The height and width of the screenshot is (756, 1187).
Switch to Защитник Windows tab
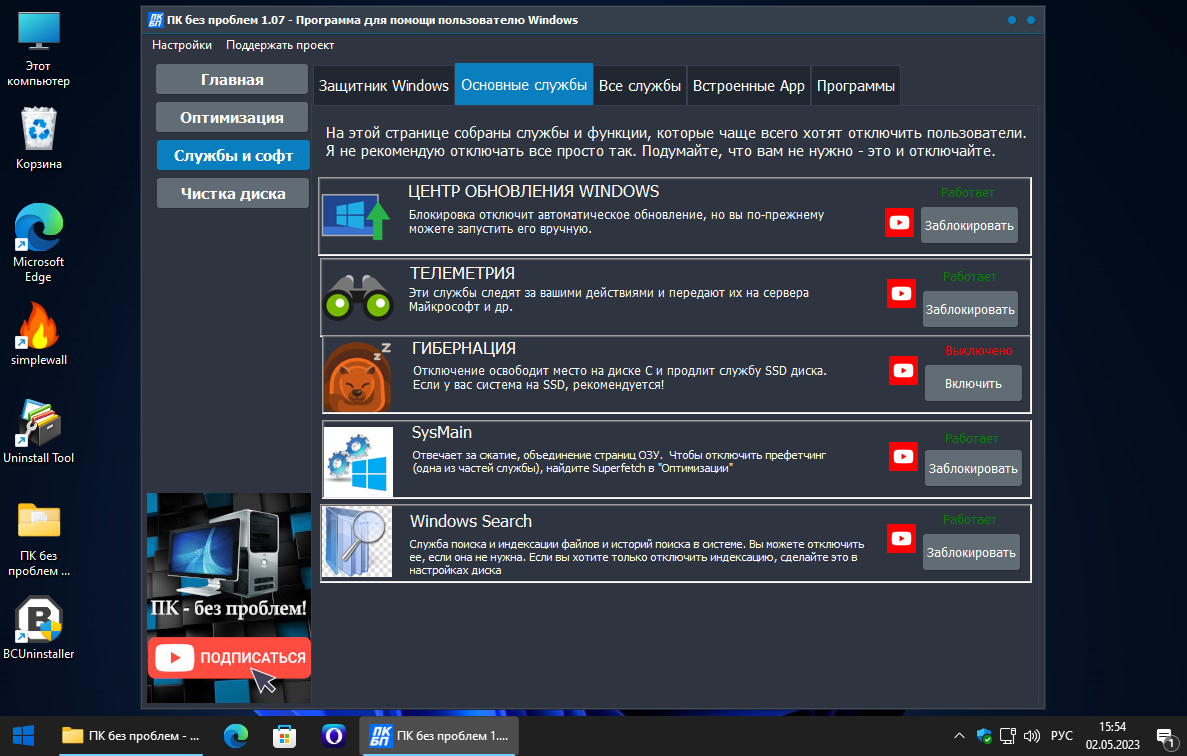coord(384,86)
